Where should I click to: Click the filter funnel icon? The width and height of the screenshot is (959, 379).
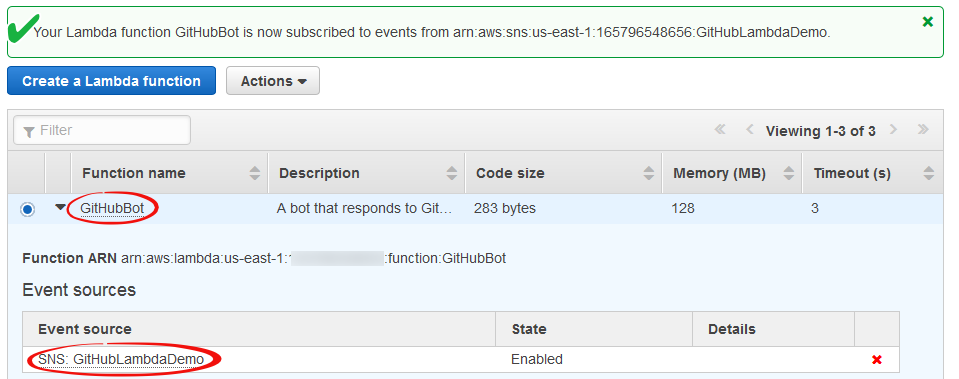pyautogui.click(x=28, y=131)
